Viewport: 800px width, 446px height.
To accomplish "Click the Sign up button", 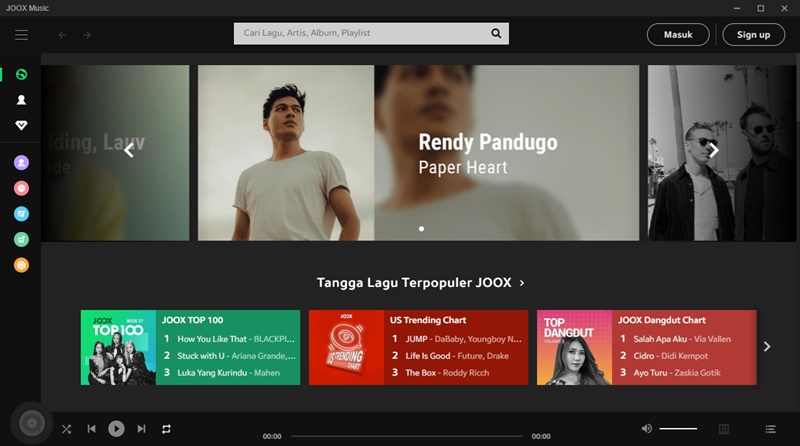I will (x=754, y=35).
